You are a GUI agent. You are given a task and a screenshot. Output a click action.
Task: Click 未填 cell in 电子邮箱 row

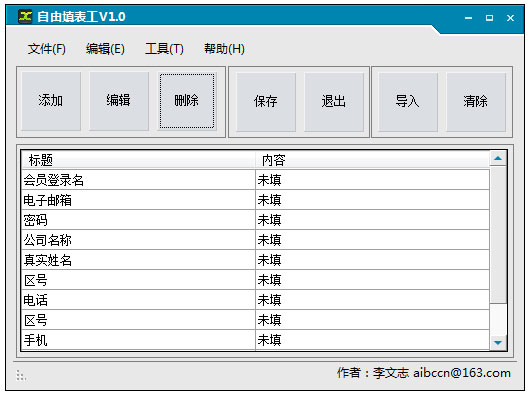(372, 200)
